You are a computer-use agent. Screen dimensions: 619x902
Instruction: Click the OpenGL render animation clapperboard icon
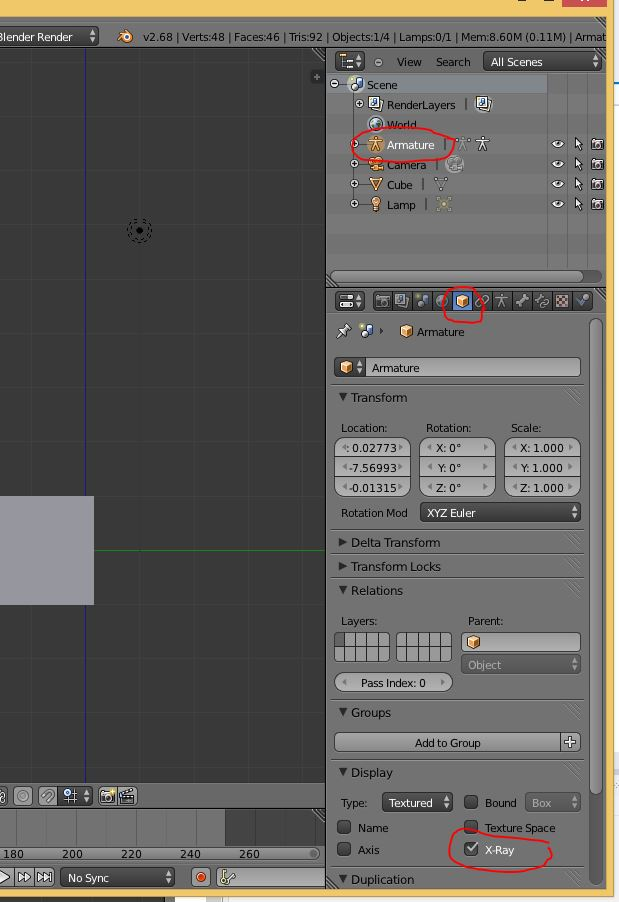pos(127,796)
